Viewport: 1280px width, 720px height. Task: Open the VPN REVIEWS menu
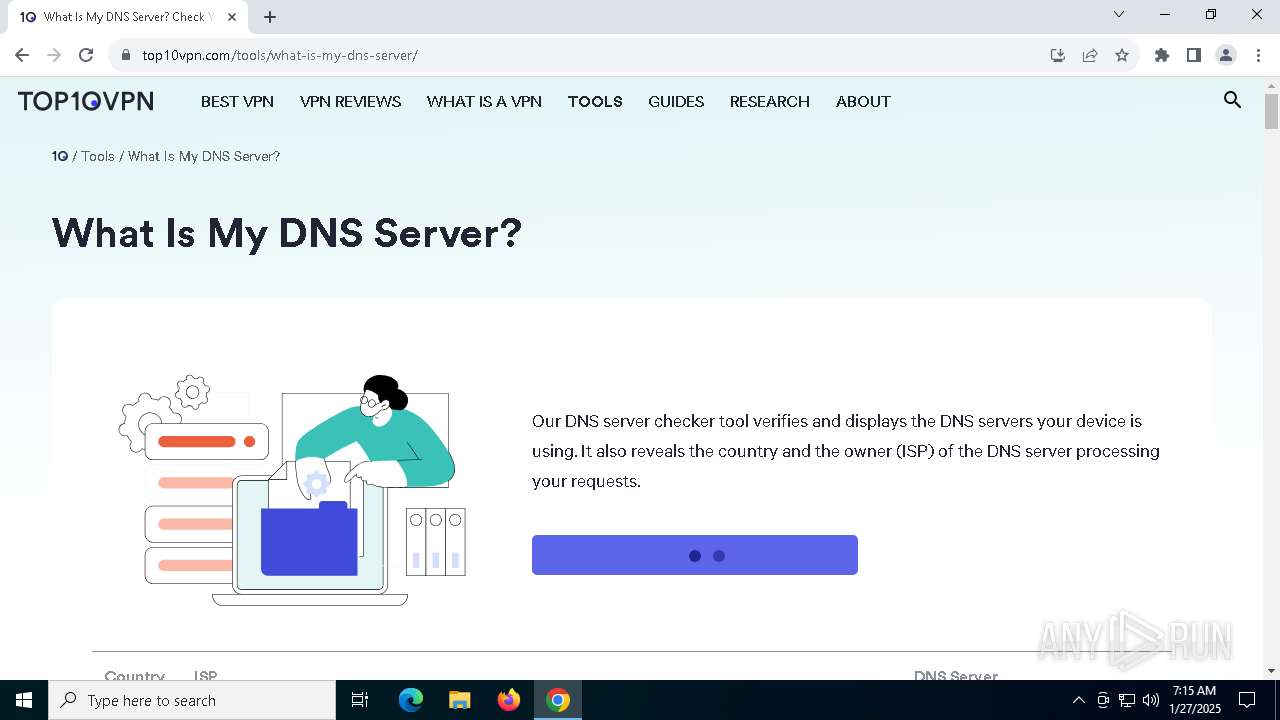pyautogui.click(x=350, y=101)
